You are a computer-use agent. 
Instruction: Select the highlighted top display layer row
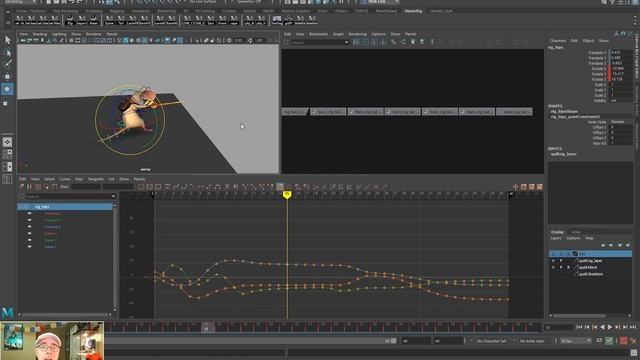point(590,254)
